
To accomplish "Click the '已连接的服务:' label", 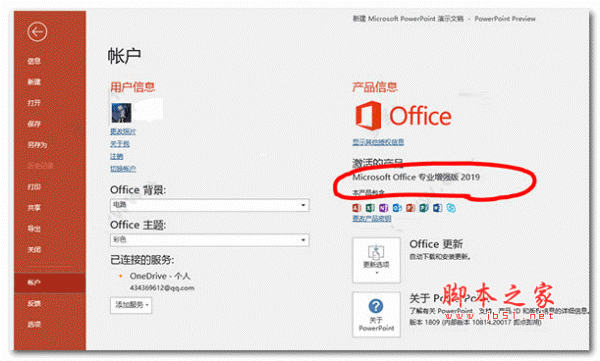I will pyautogui.click(x=142, y=260).
